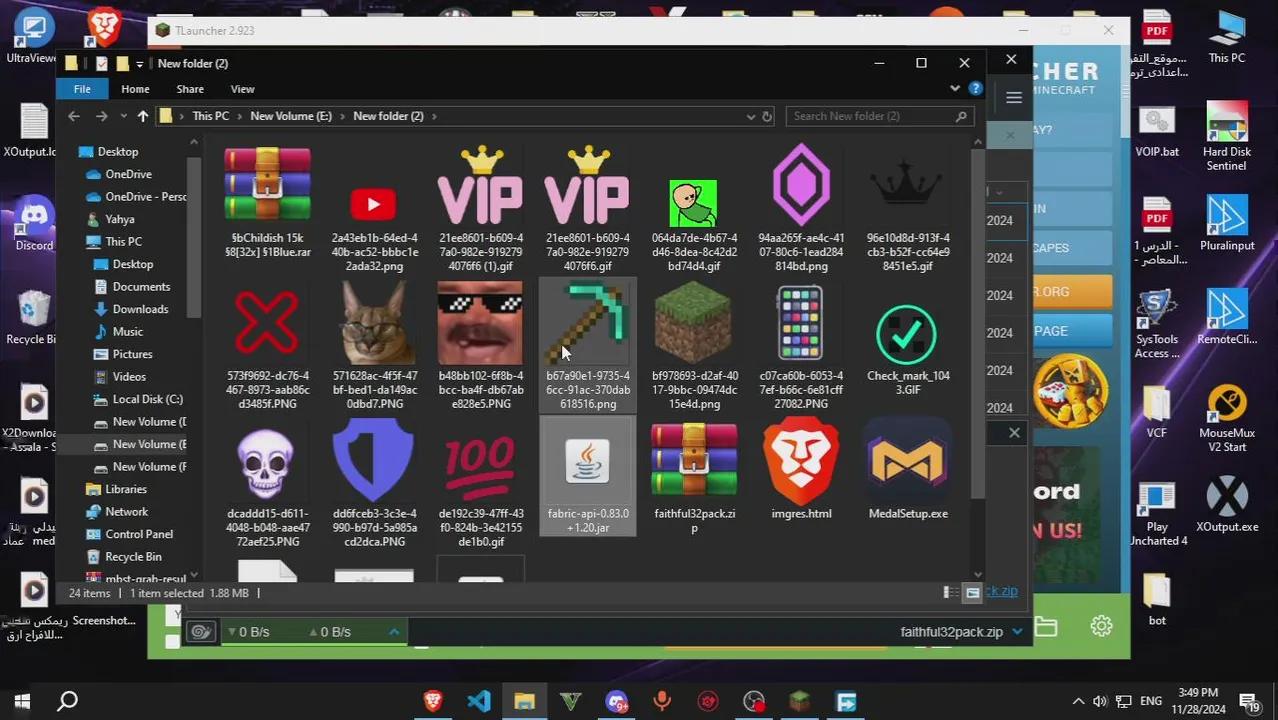Screen dimensions: 1278x720
Task: Select the red X mark PNG file
Action: coord(267,346)
